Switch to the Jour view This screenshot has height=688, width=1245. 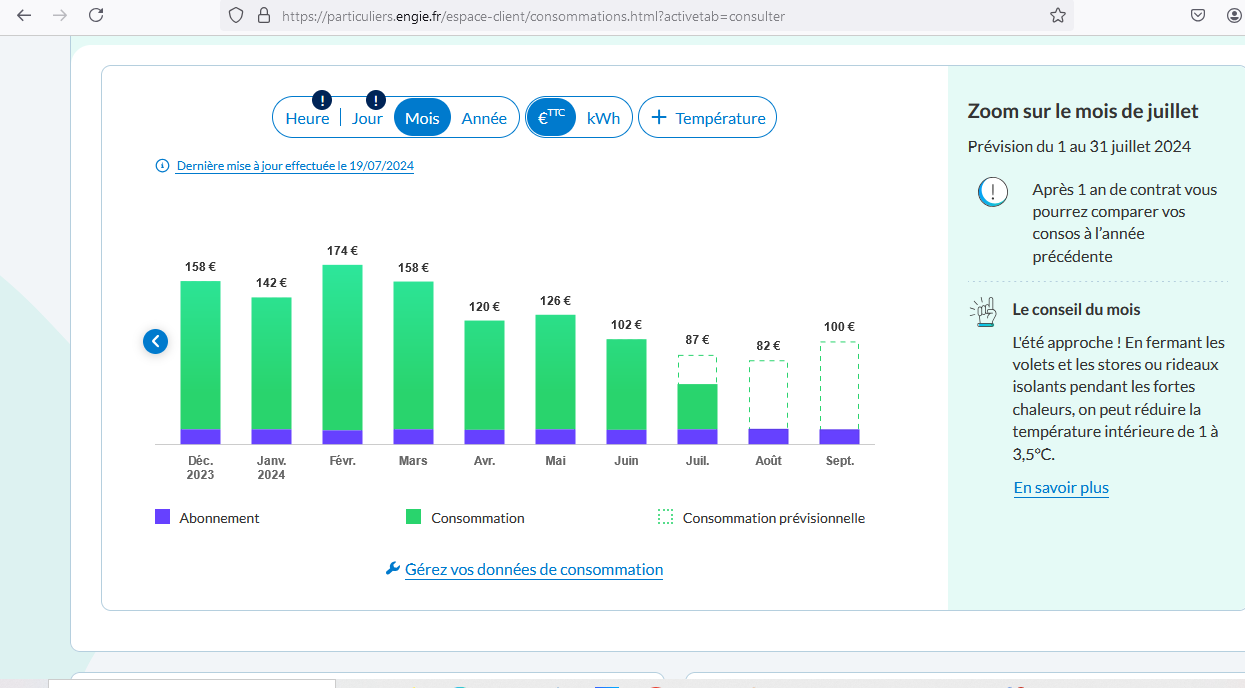point(367,118)
